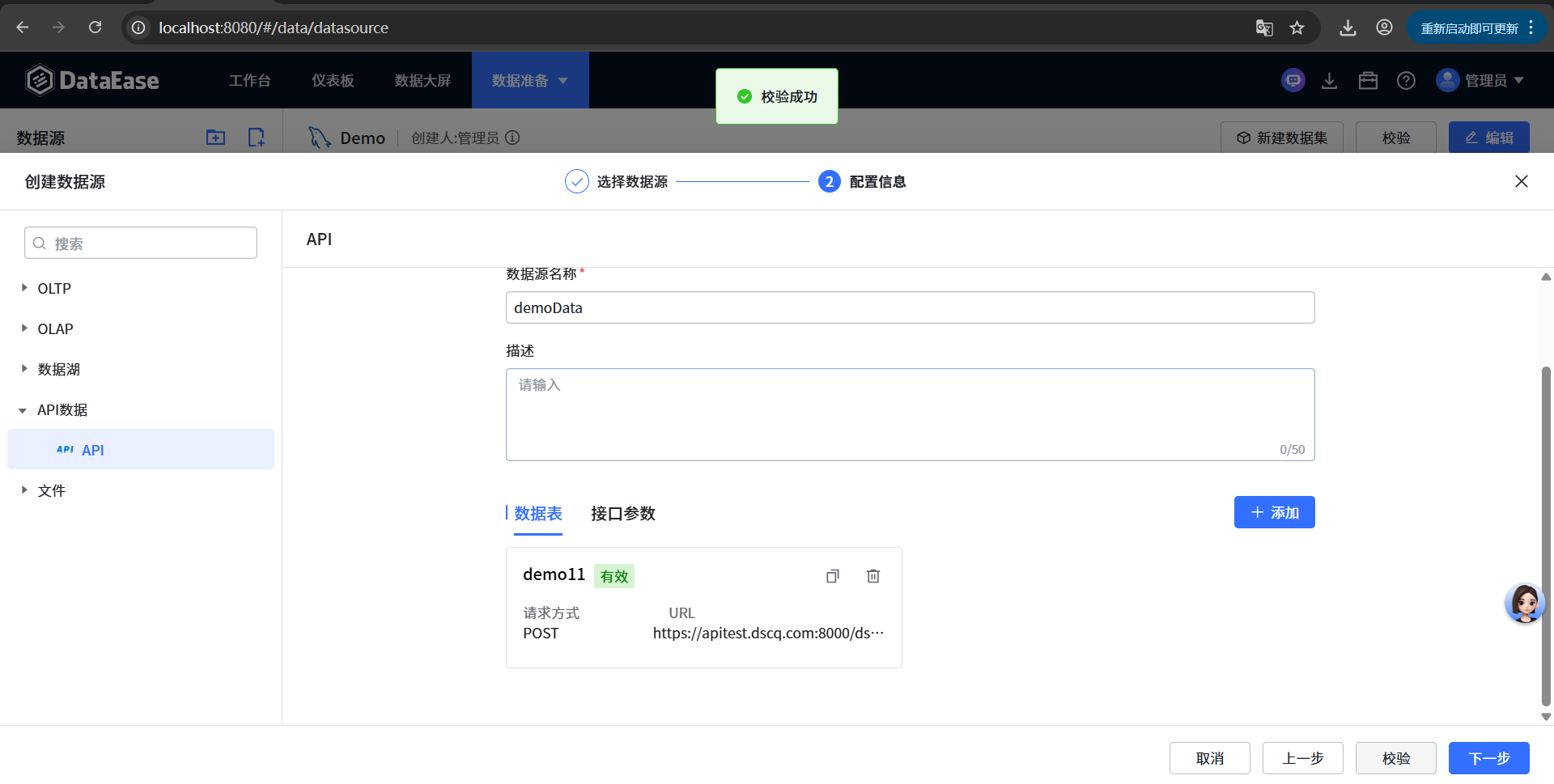This screenshot has width=1554, height=784.
Task: Copy the demo11 data table
Action: pos(832,576)
